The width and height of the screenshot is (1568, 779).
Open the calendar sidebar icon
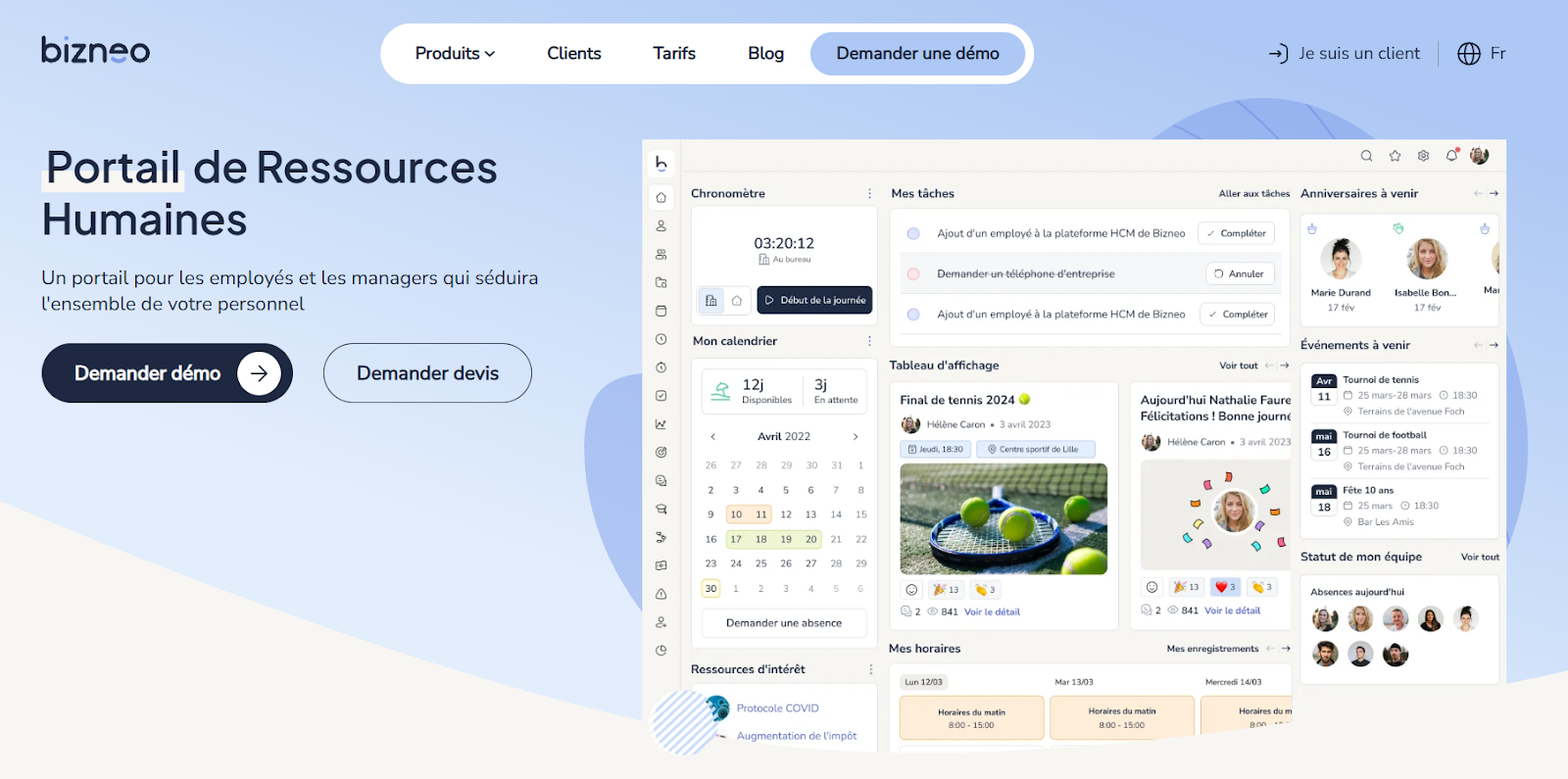tap(661, 311)
